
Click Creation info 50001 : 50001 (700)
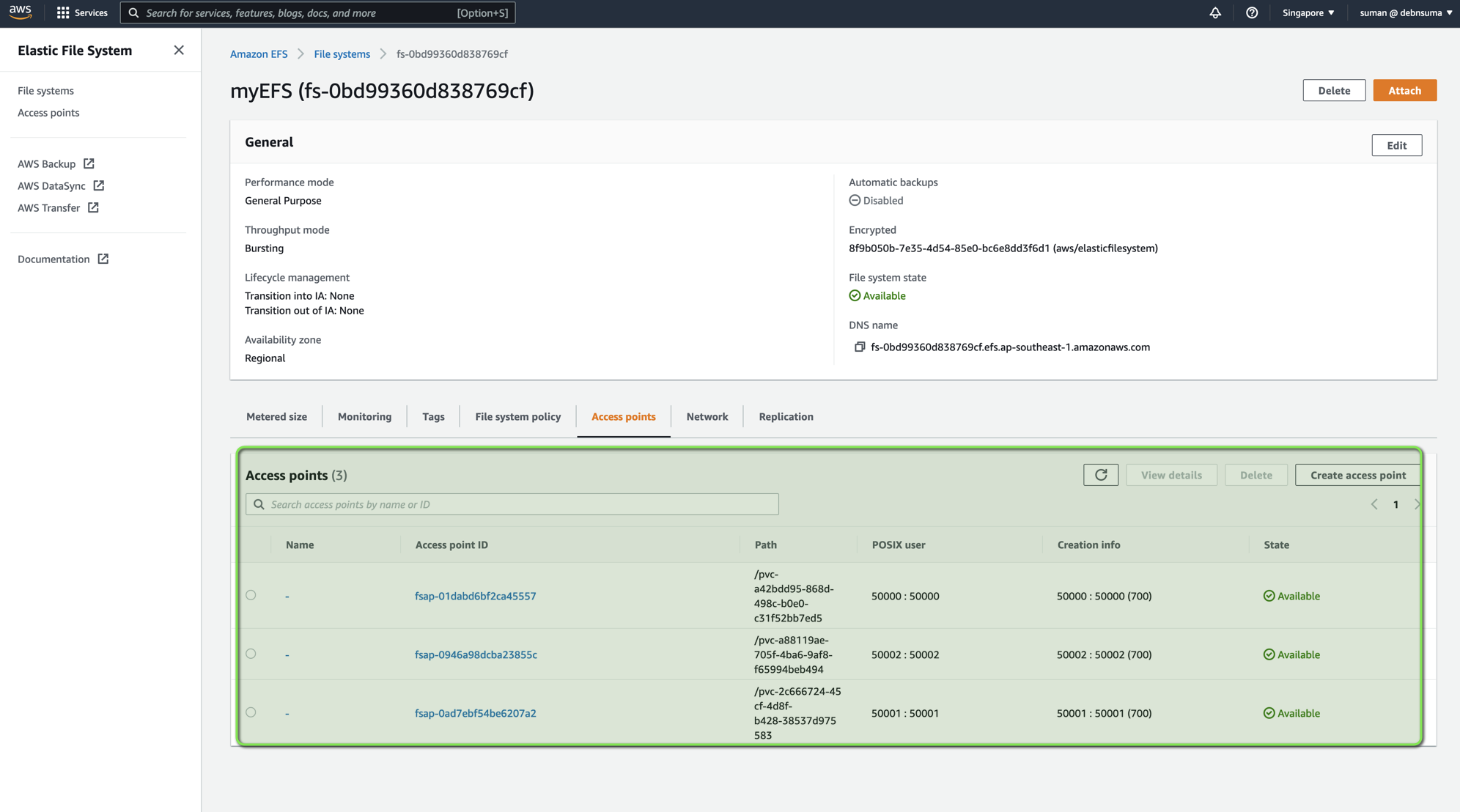1104,713
